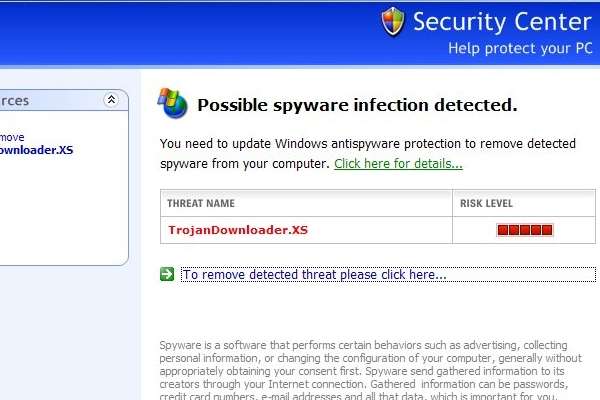Open the 'Click here for details...' link
The height and width of the screenshot is (400, 600).
[398, 163]
